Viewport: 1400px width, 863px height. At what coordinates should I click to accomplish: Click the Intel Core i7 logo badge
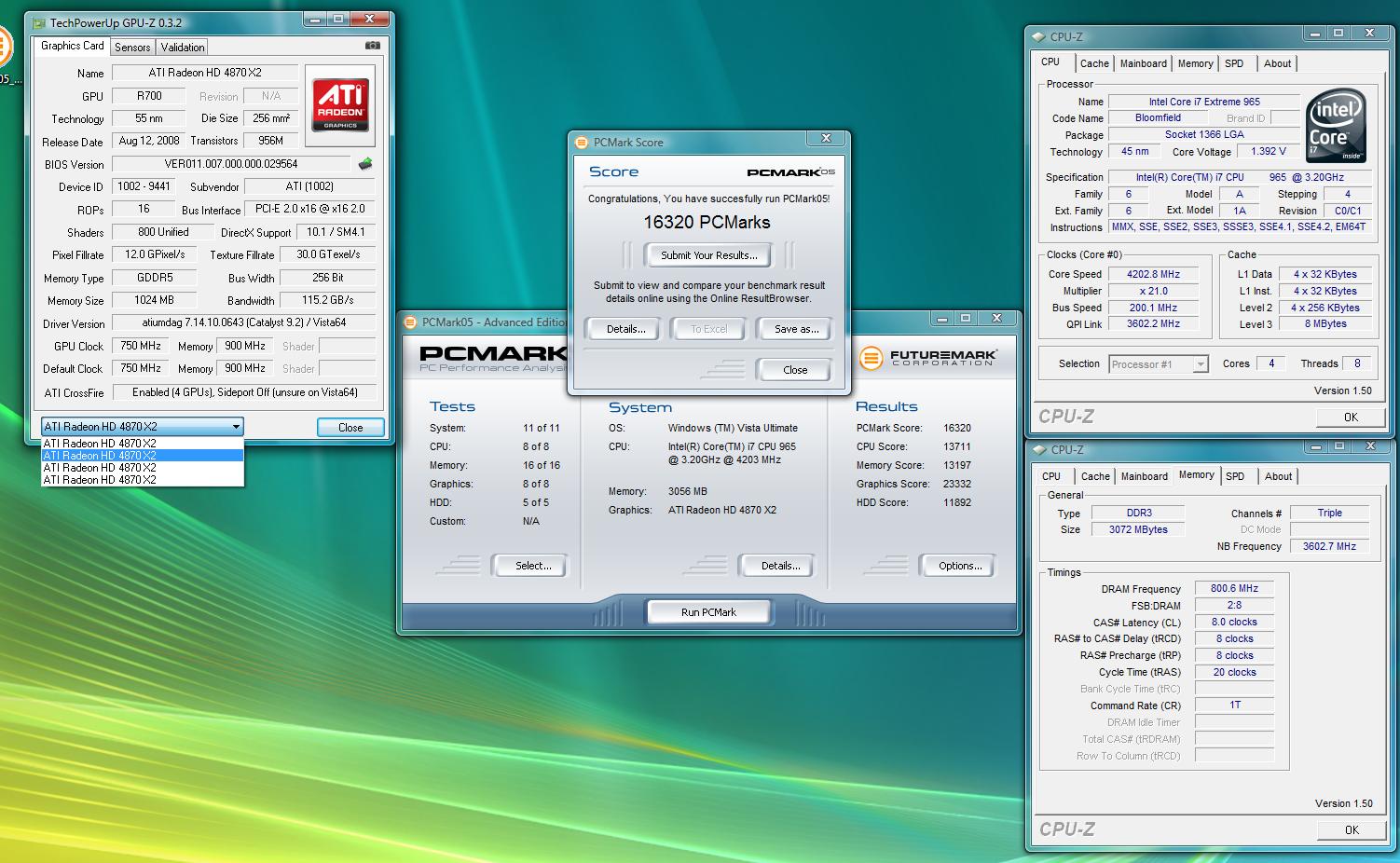click(1336, 125)
